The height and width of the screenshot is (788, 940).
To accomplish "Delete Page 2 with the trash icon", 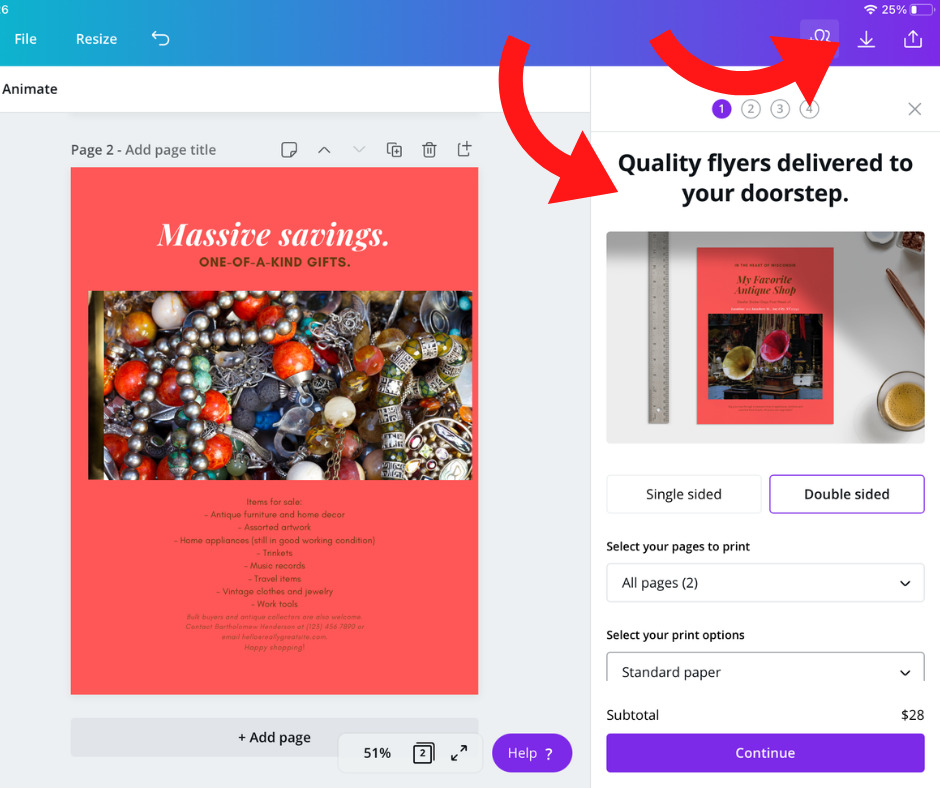I will [429, 149].
